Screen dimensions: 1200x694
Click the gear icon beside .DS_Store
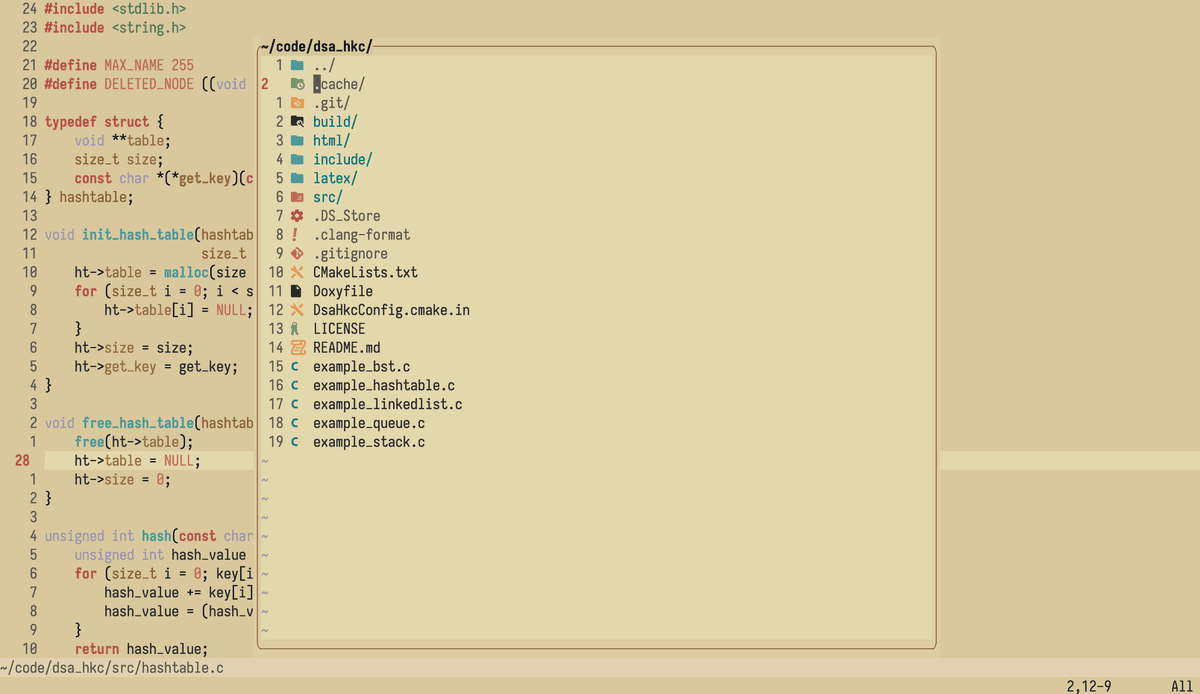(296, 216)
